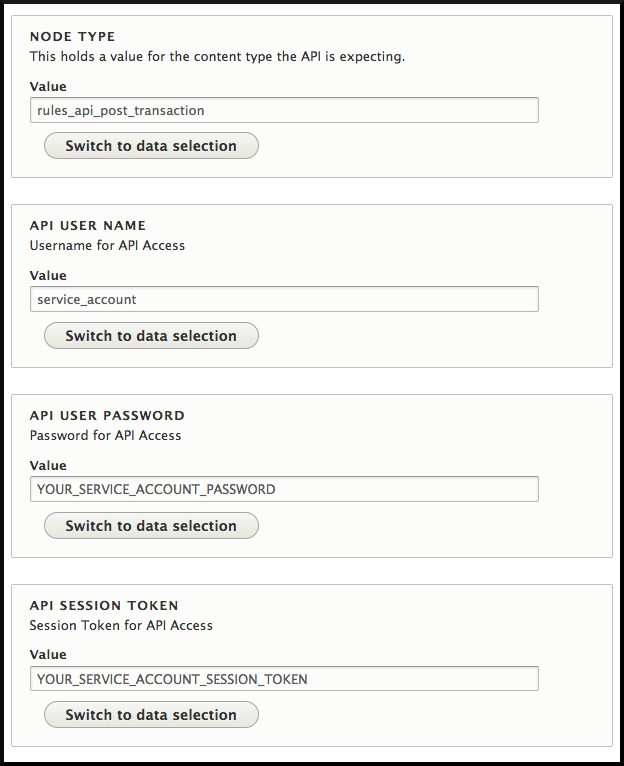Switch API User Password to data selection
624x766 pixels.
tap(151, 526)
